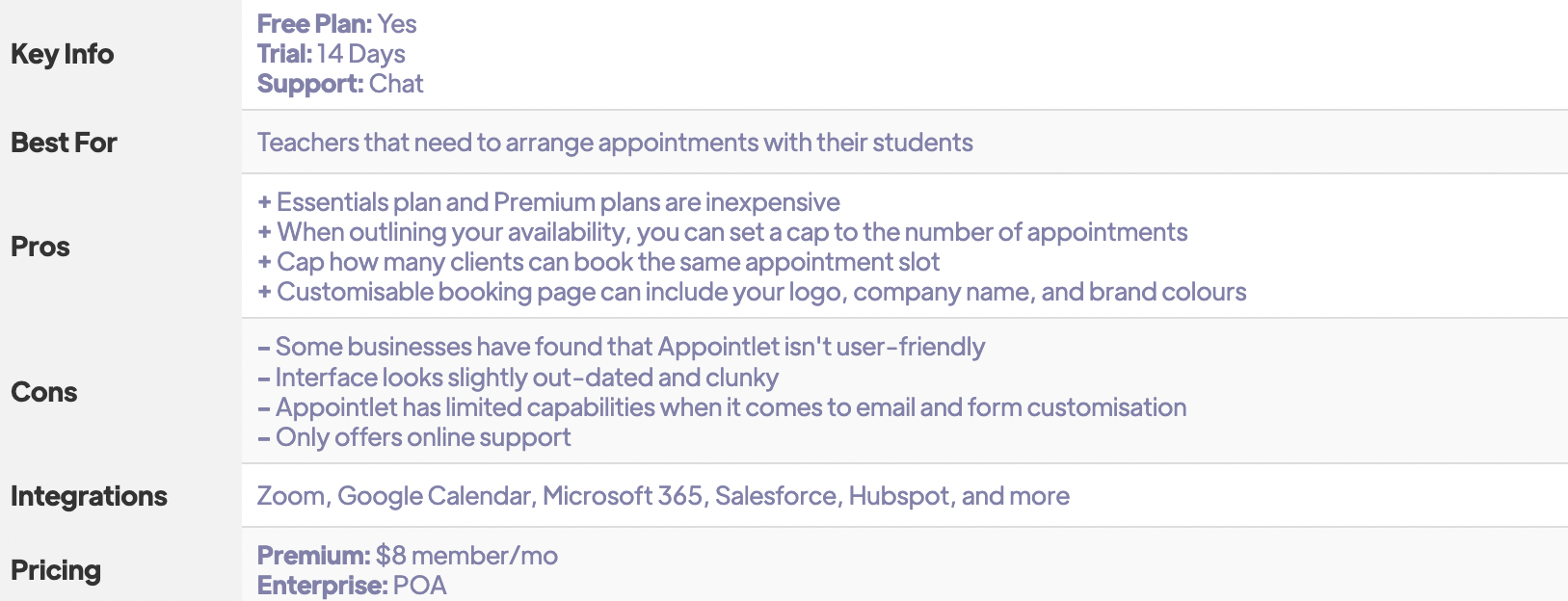Select the Integrations row header
Viewport: 1568px width, 601px height.
pyautogui.click(x=89, y=496)
